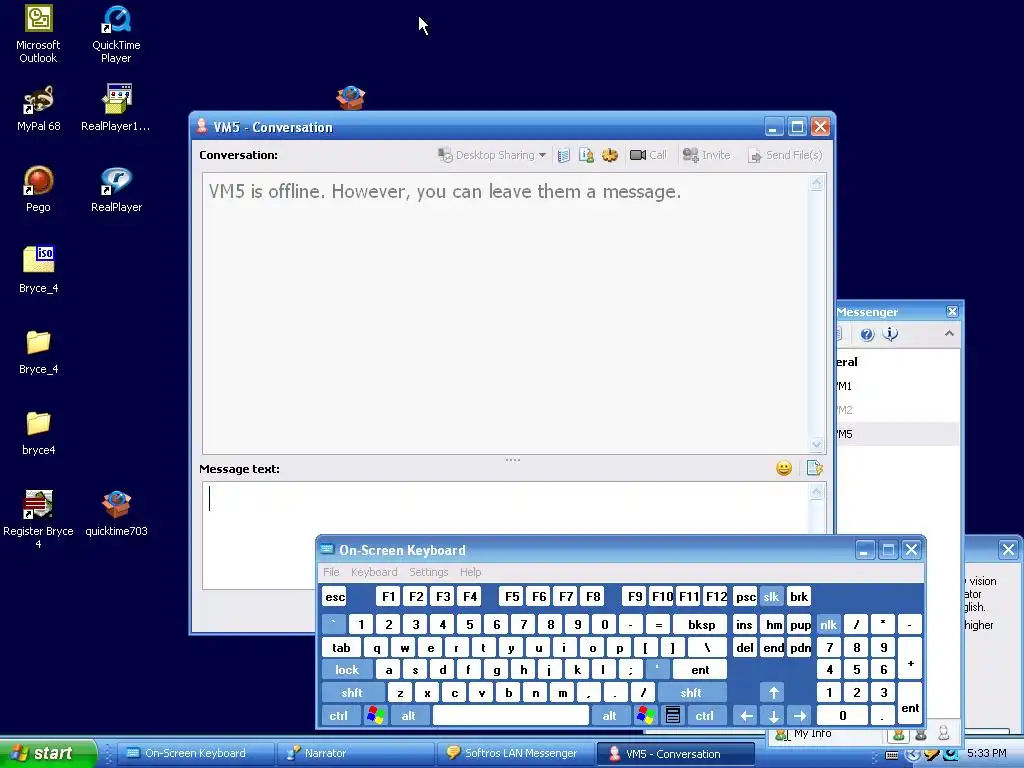Toggle the left shft key
1024x768 pixels.
[x=352, y=693]
